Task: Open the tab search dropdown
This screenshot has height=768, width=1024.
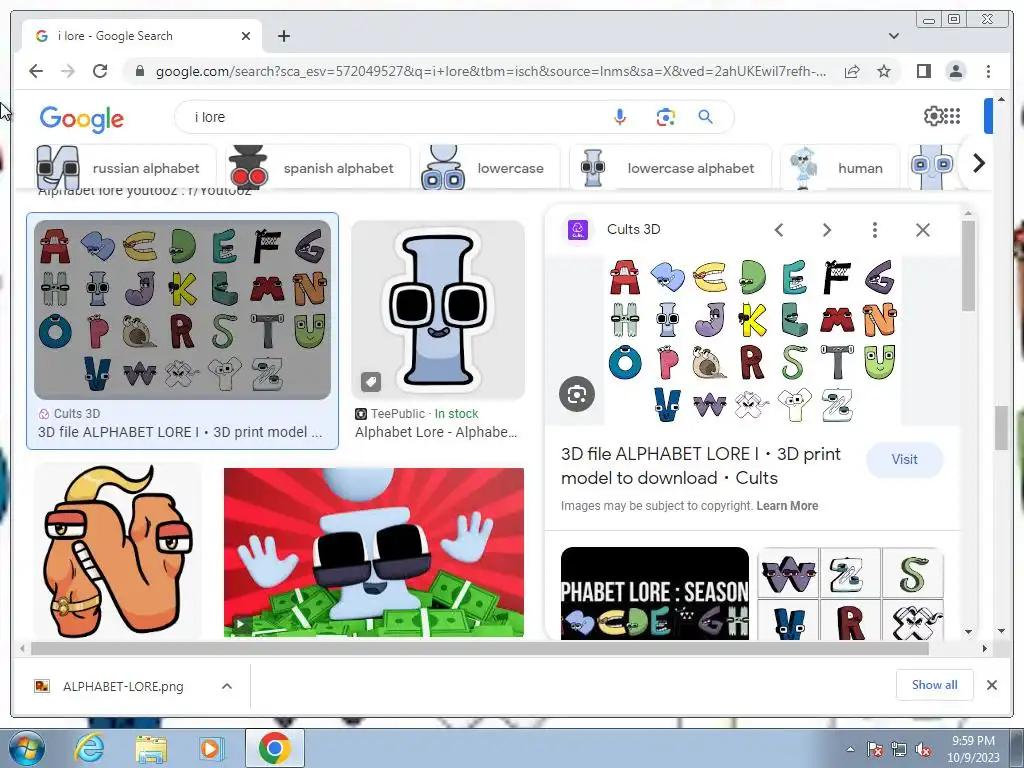Action: (893, 36)
